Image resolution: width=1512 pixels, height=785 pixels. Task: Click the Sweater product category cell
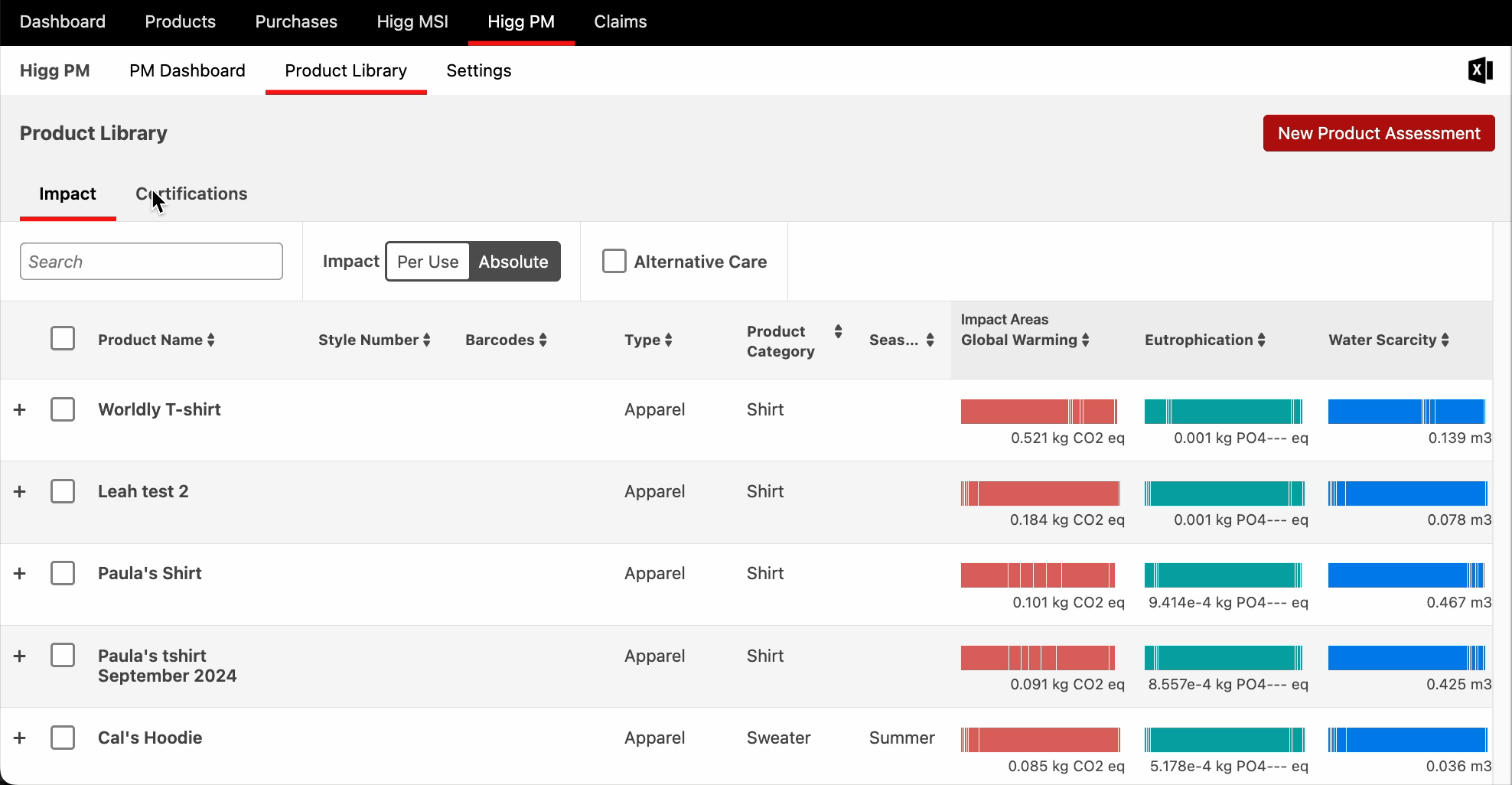779,738
